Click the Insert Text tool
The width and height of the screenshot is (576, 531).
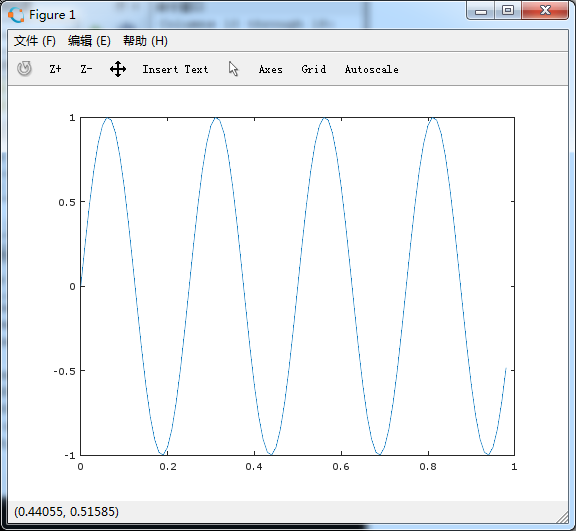coord(175,69)
